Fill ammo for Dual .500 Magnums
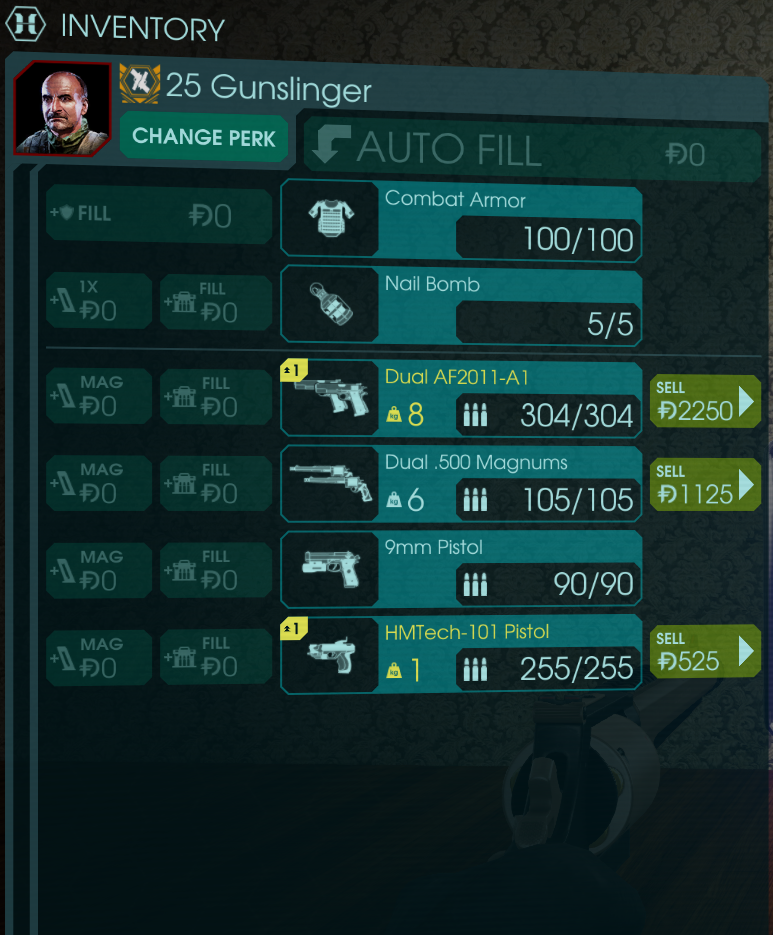773x935 pixels. 216,483
